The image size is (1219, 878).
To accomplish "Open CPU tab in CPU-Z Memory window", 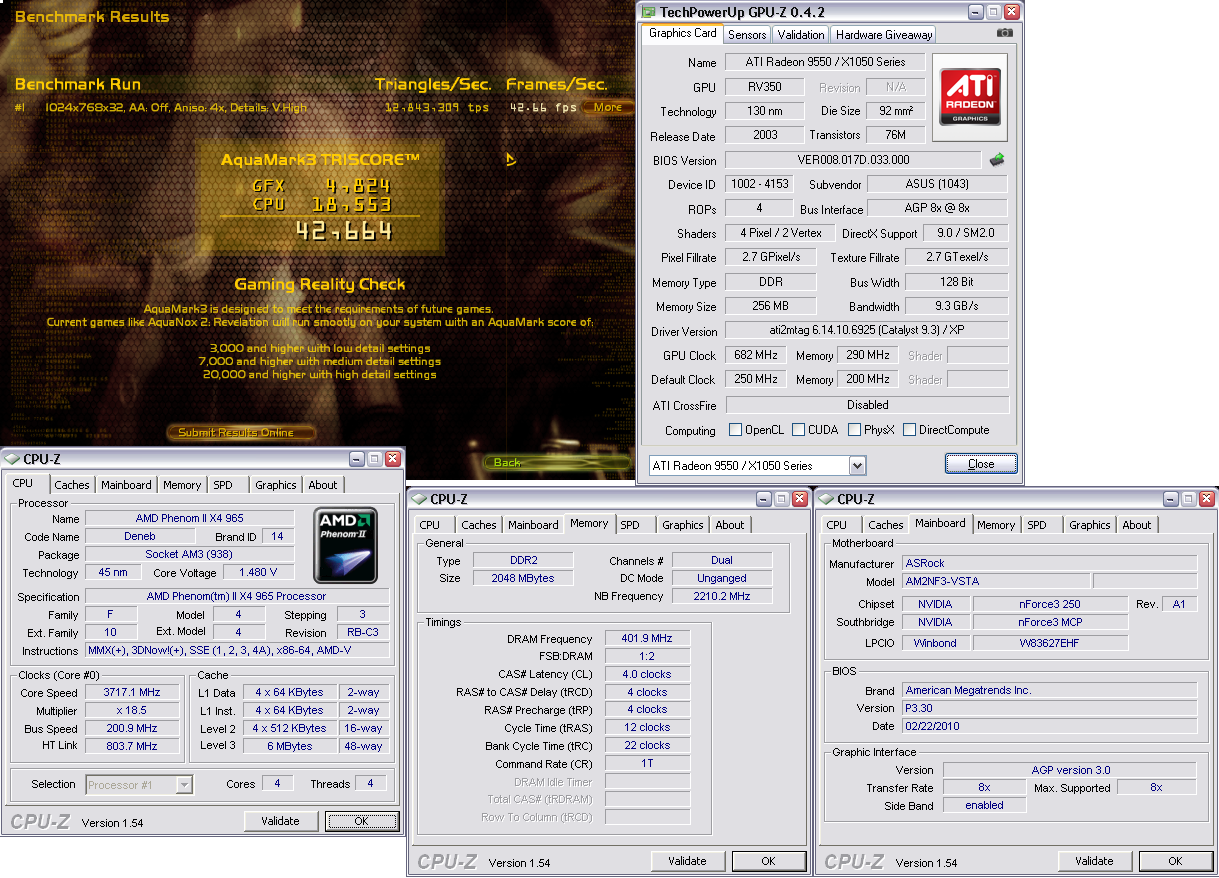I will (430, 525).
